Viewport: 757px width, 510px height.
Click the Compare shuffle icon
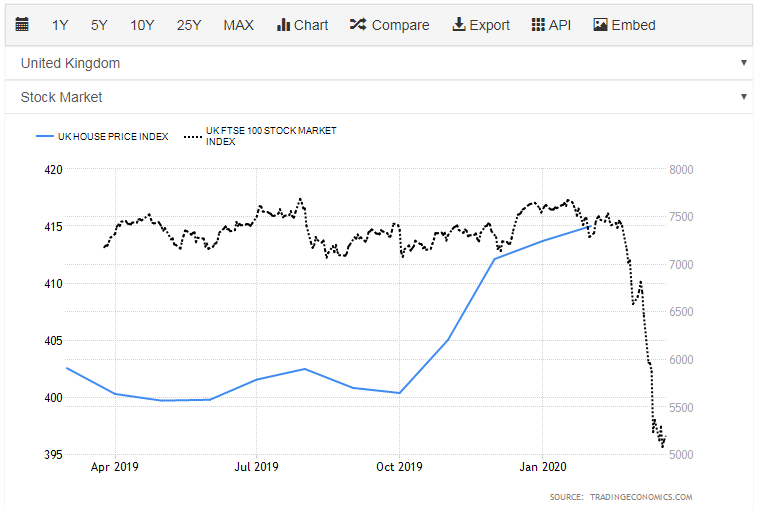(358, 25)
